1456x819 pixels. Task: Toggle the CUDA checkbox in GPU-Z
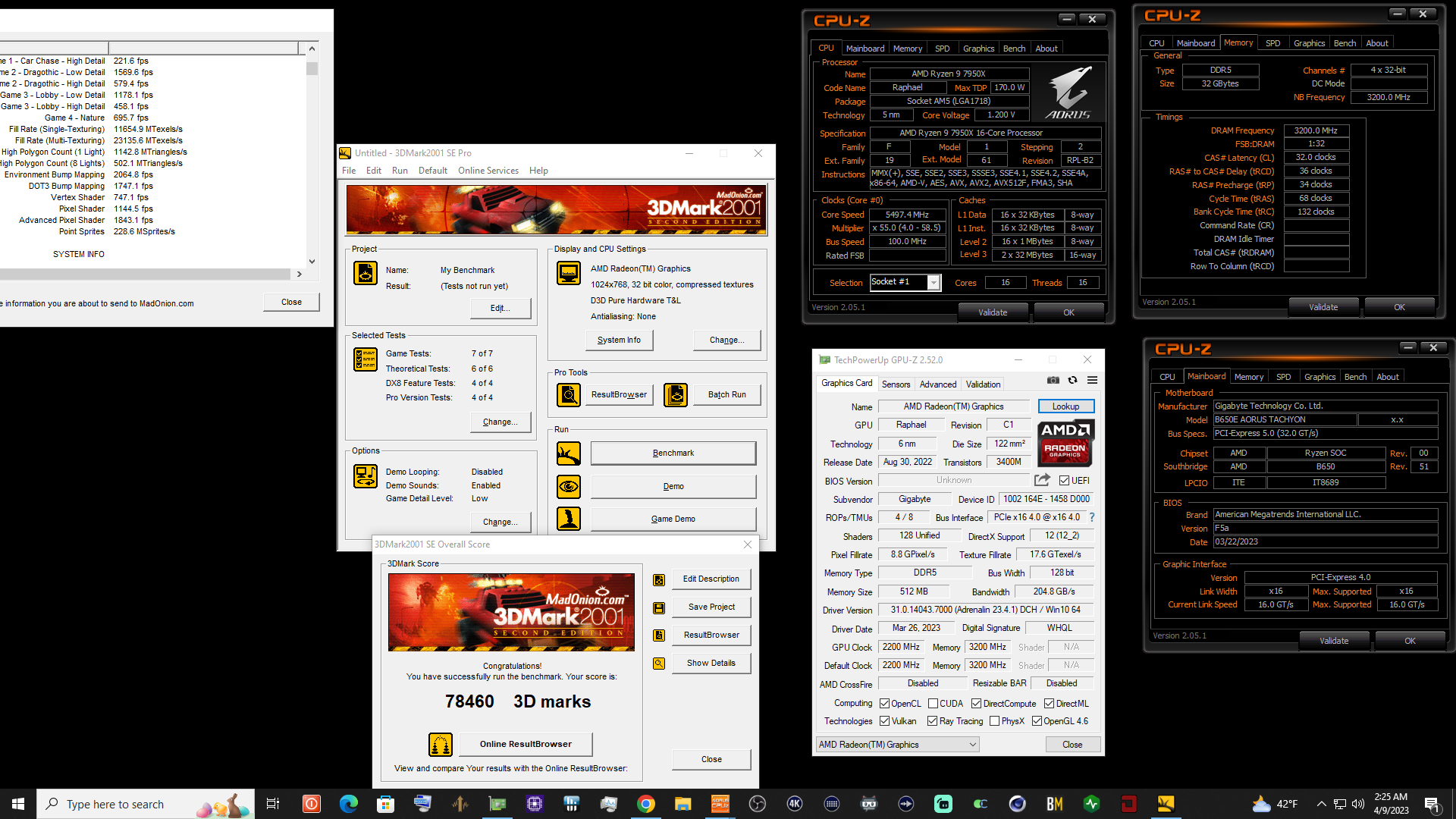tap(933, 704)
